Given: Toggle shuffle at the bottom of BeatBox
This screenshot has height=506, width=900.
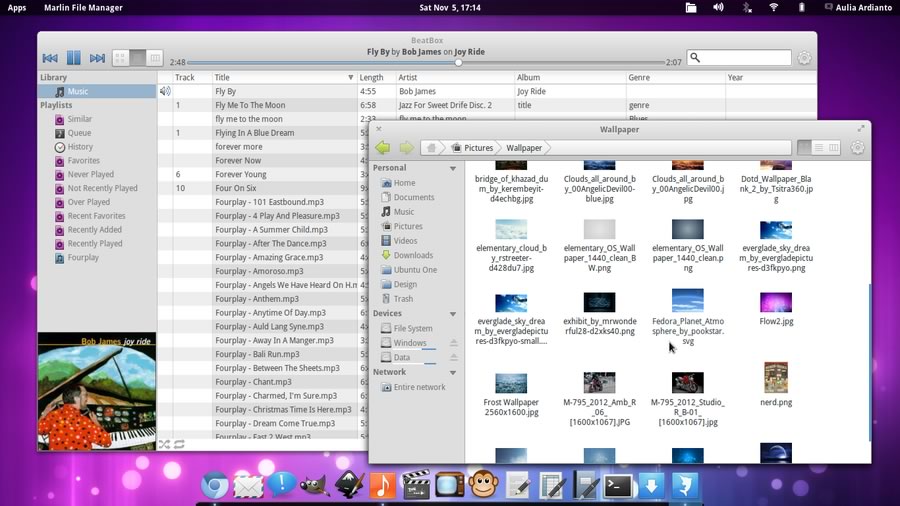Looking at the screenshot, I should pyautogui.click(x=165, y=444).
